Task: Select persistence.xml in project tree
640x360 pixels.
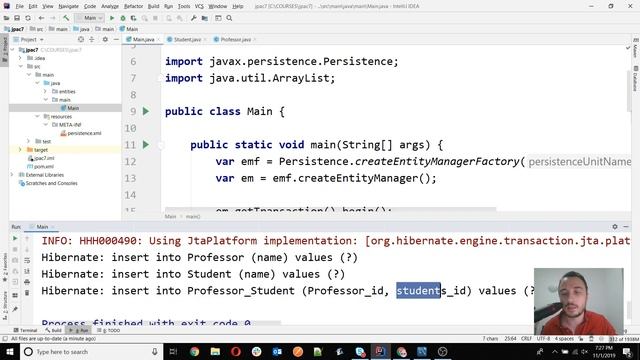Action: 81,133
